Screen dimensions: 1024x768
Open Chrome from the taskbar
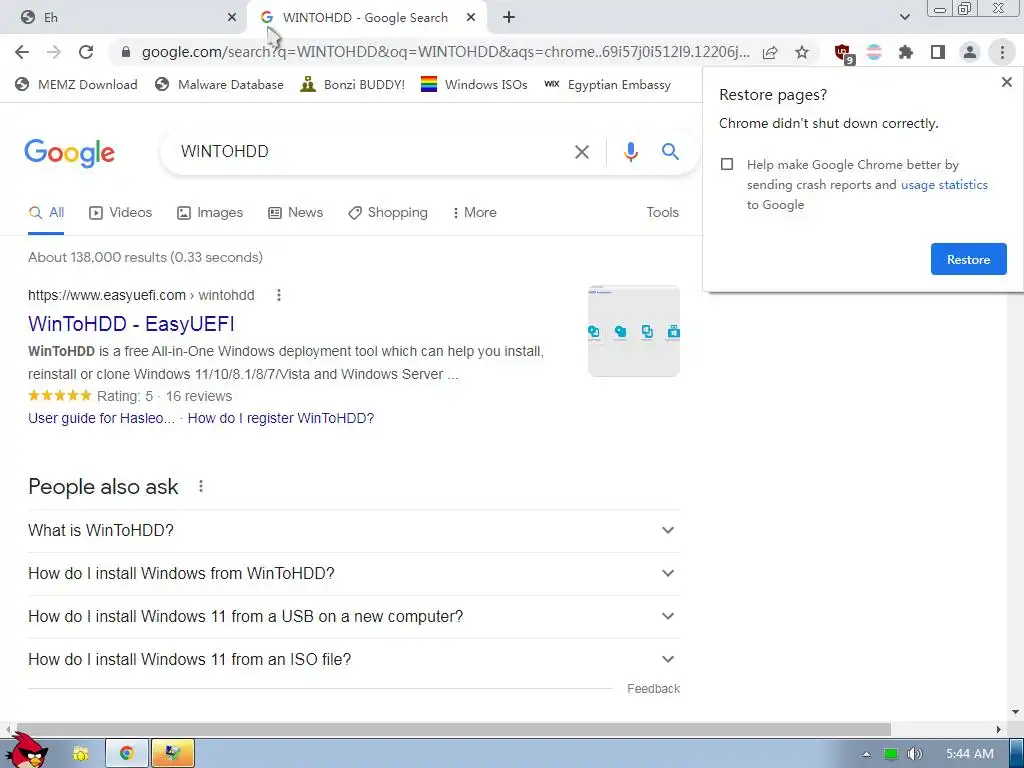tap(127, 754)
